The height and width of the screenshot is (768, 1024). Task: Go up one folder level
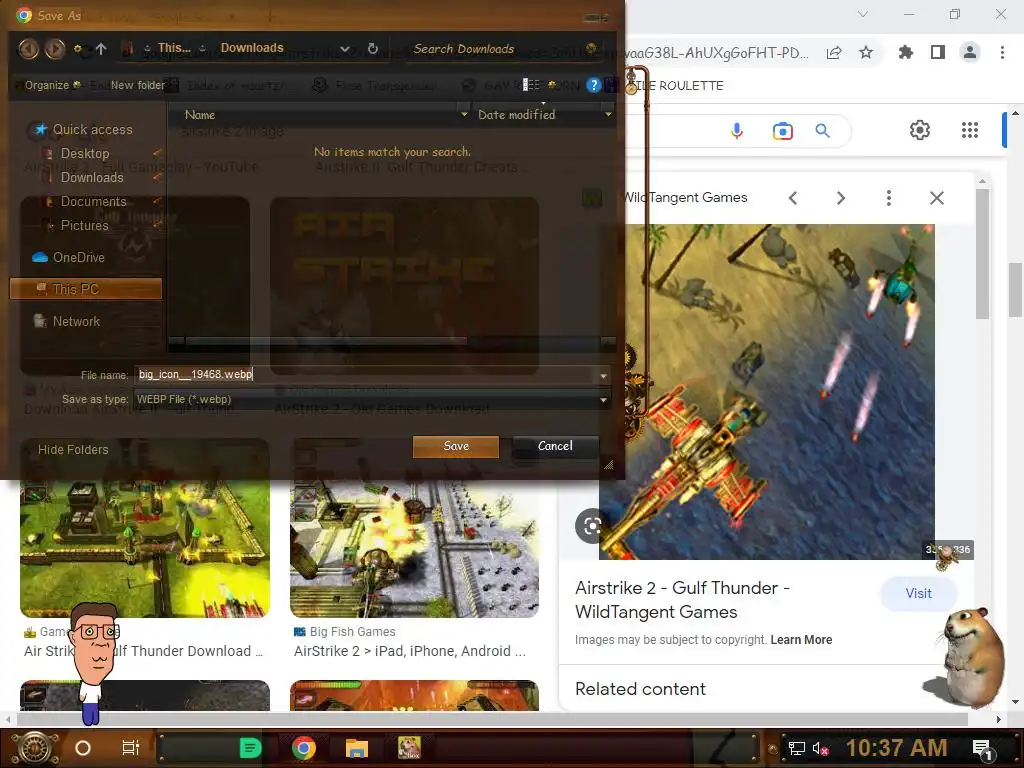101,48
